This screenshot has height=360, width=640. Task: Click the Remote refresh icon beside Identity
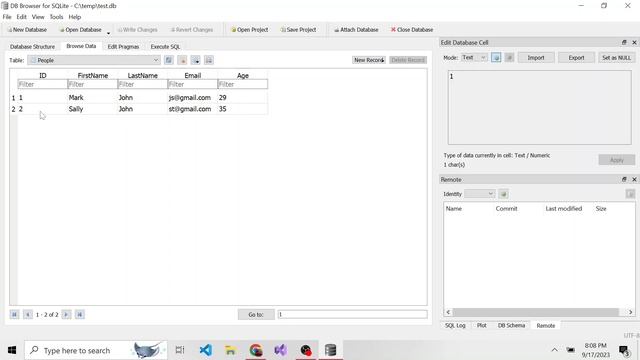(x=504, y=194)
